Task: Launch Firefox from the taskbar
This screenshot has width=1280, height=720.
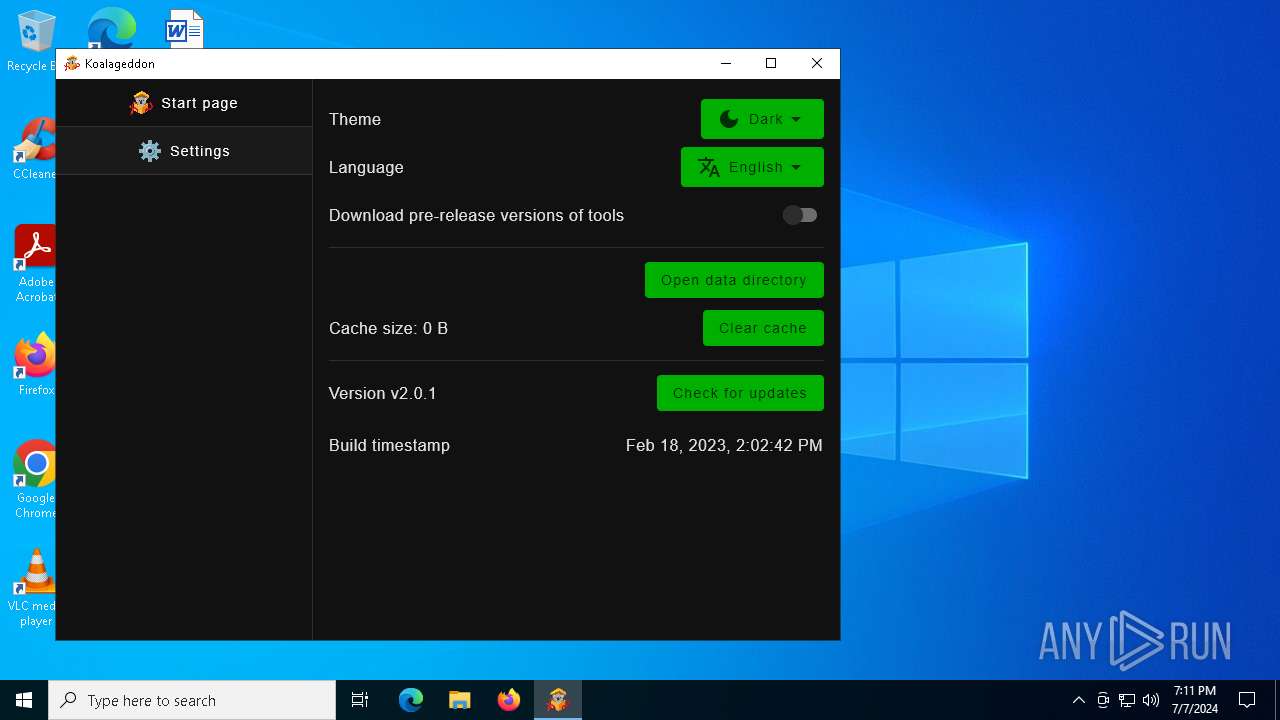Action: click(x=508, y=700)
